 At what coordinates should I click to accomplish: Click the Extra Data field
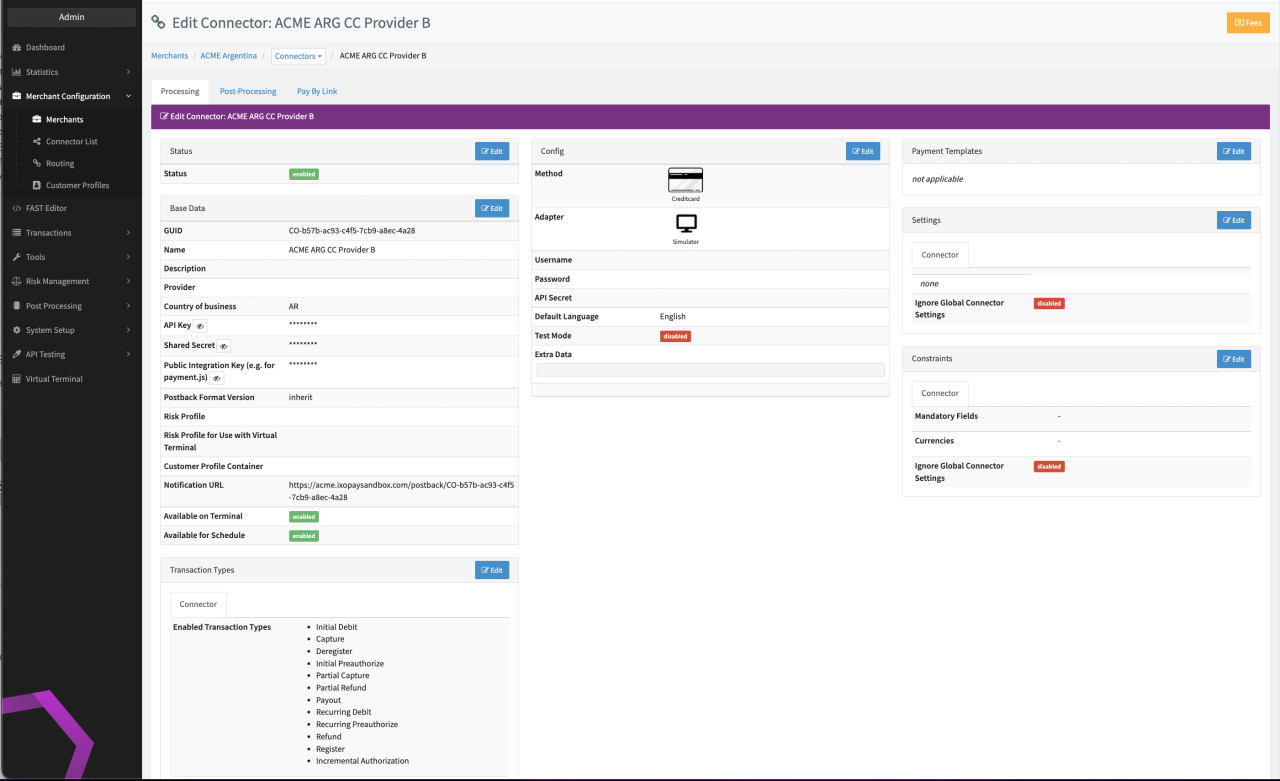pyautogui.click(x=710, y=370)
